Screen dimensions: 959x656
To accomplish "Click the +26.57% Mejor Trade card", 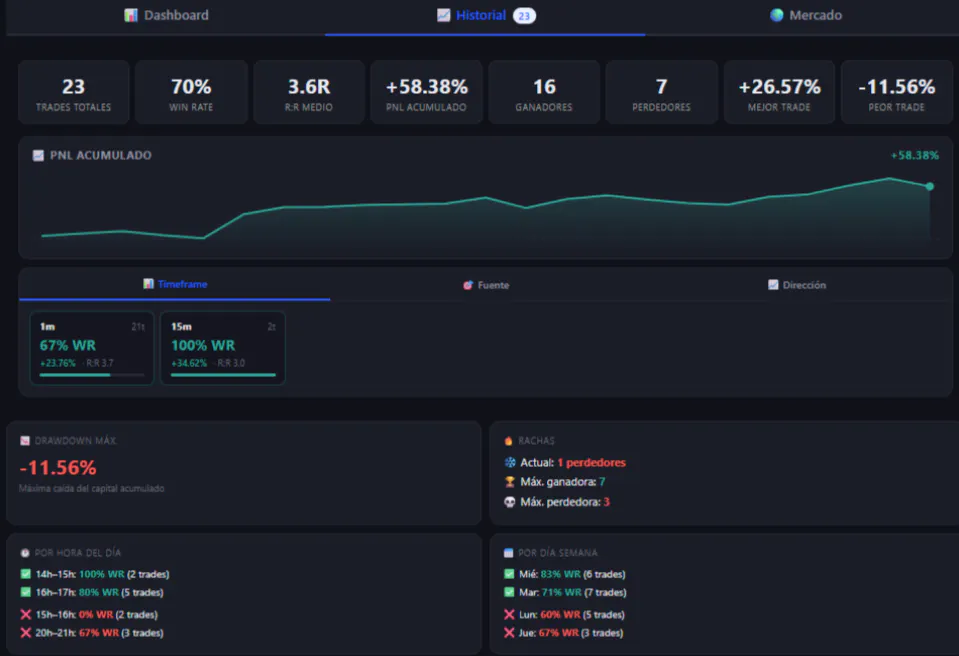I will [x=779, y=92].
